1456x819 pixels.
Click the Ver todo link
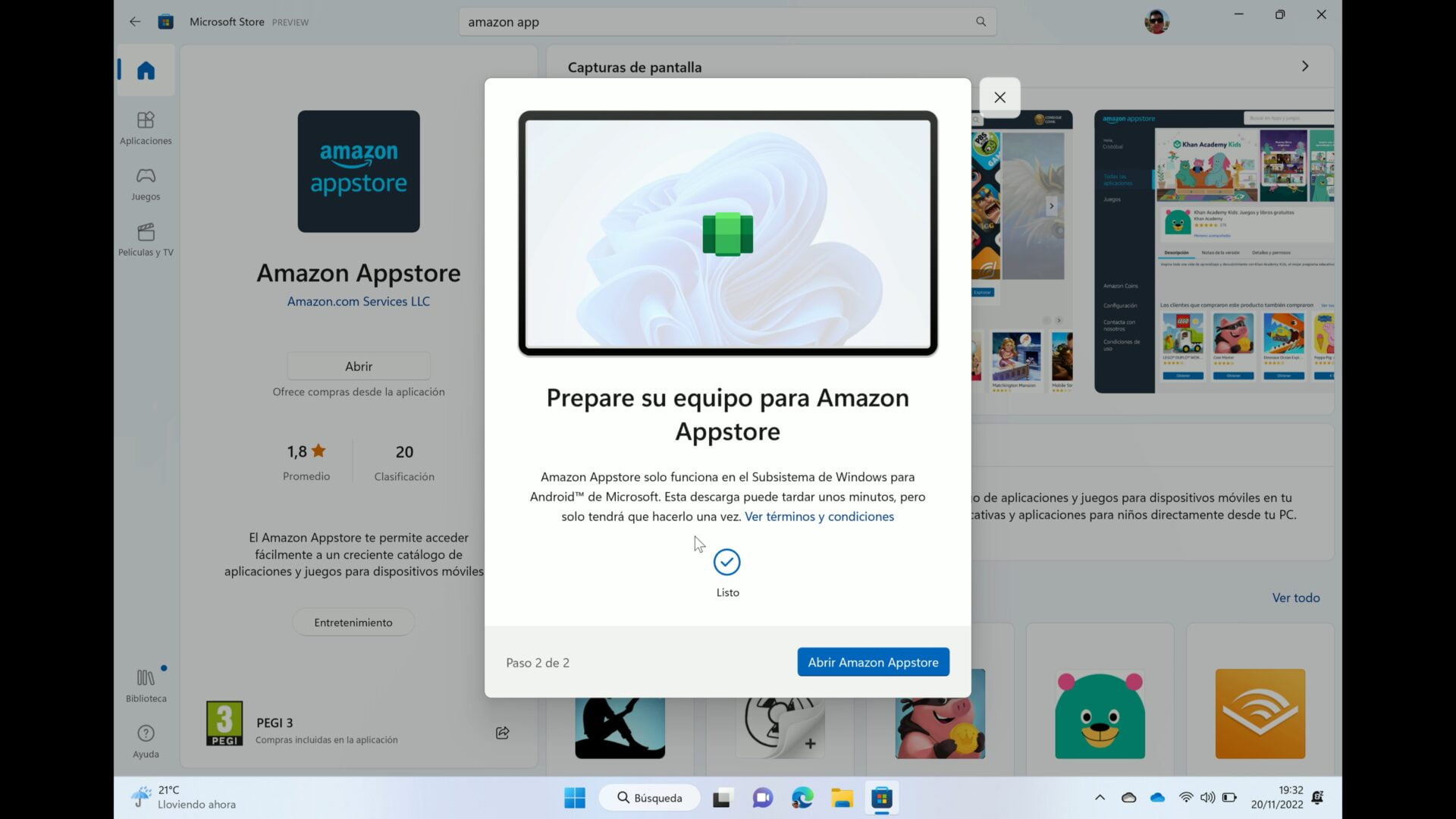point(1294,598)
